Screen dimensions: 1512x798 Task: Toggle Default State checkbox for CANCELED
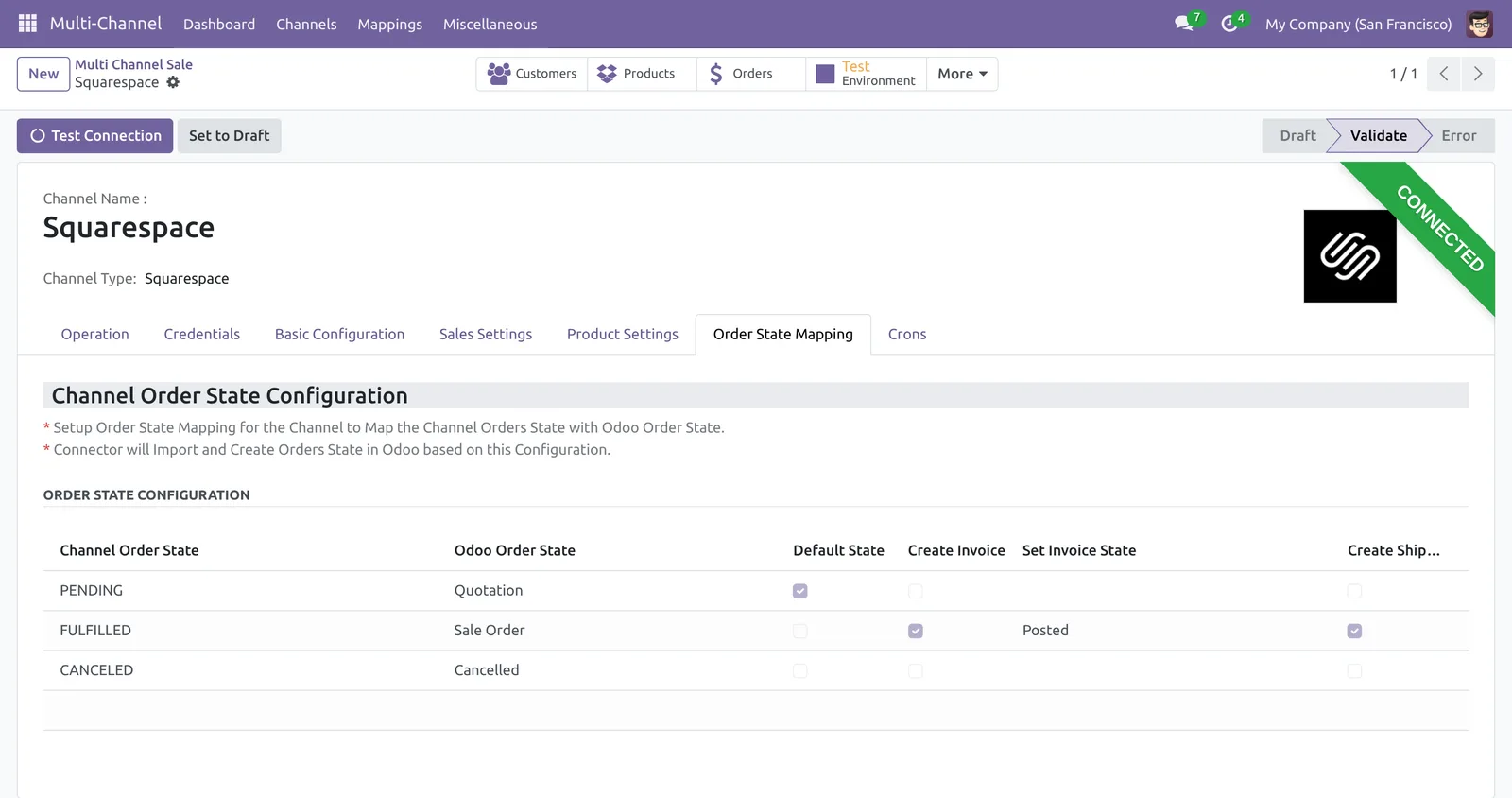800,670
